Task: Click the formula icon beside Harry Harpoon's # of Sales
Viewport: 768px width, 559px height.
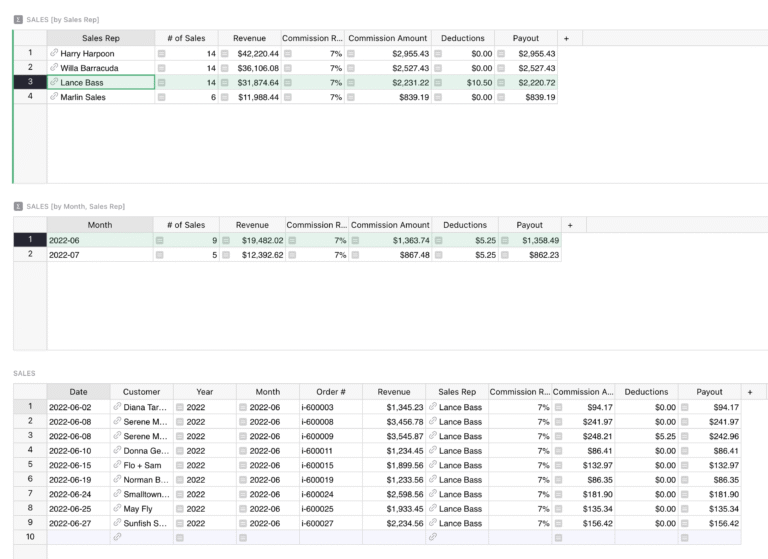Action: (161, 53)
